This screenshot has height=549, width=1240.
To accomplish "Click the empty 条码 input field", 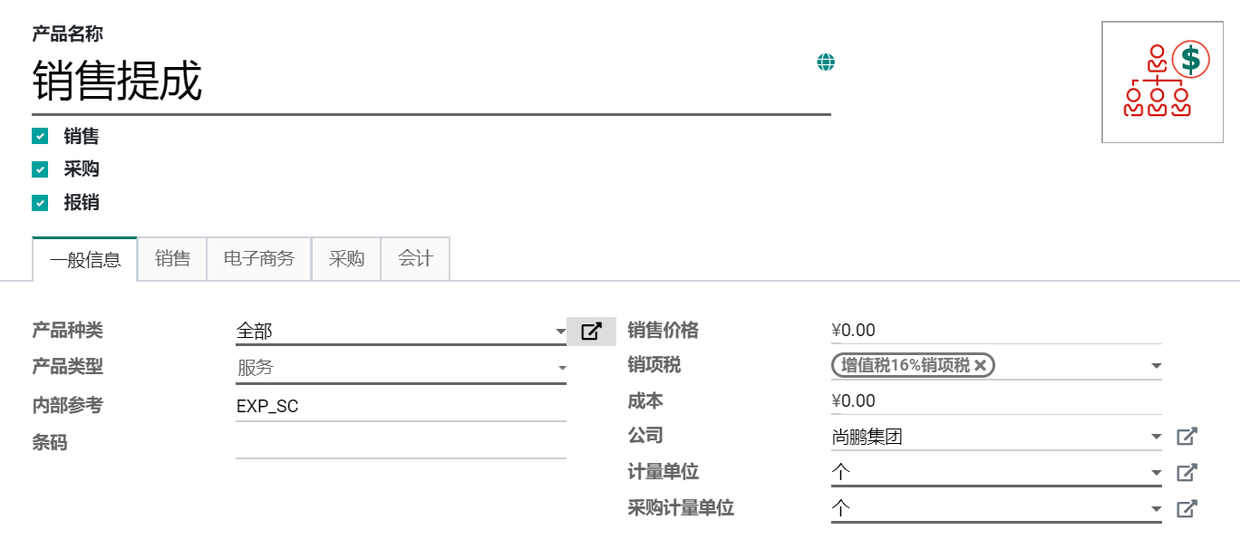I will tap(401, 443).
